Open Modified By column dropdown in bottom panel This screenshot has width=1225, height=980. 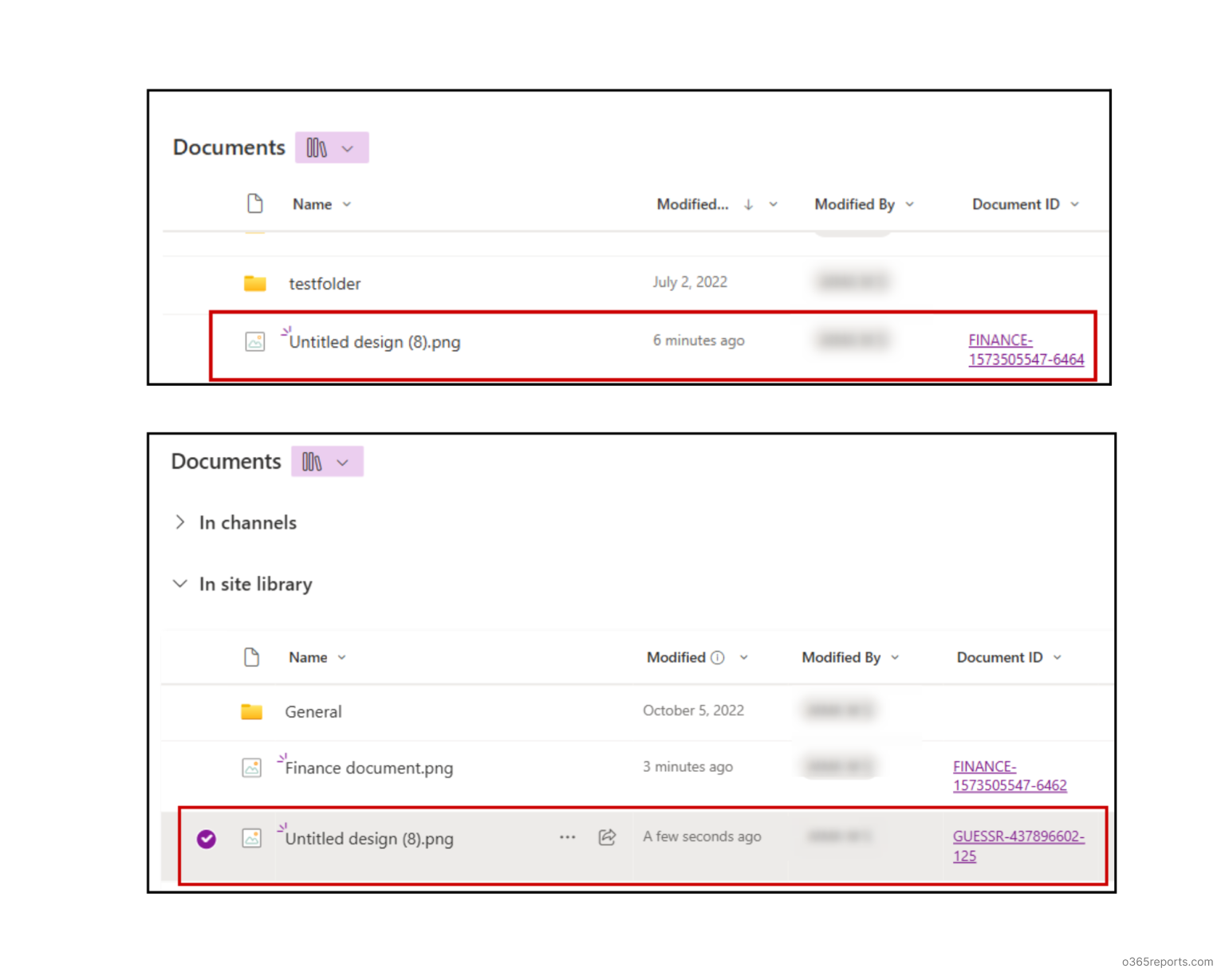pyautogui.click(x=896, y=658)
